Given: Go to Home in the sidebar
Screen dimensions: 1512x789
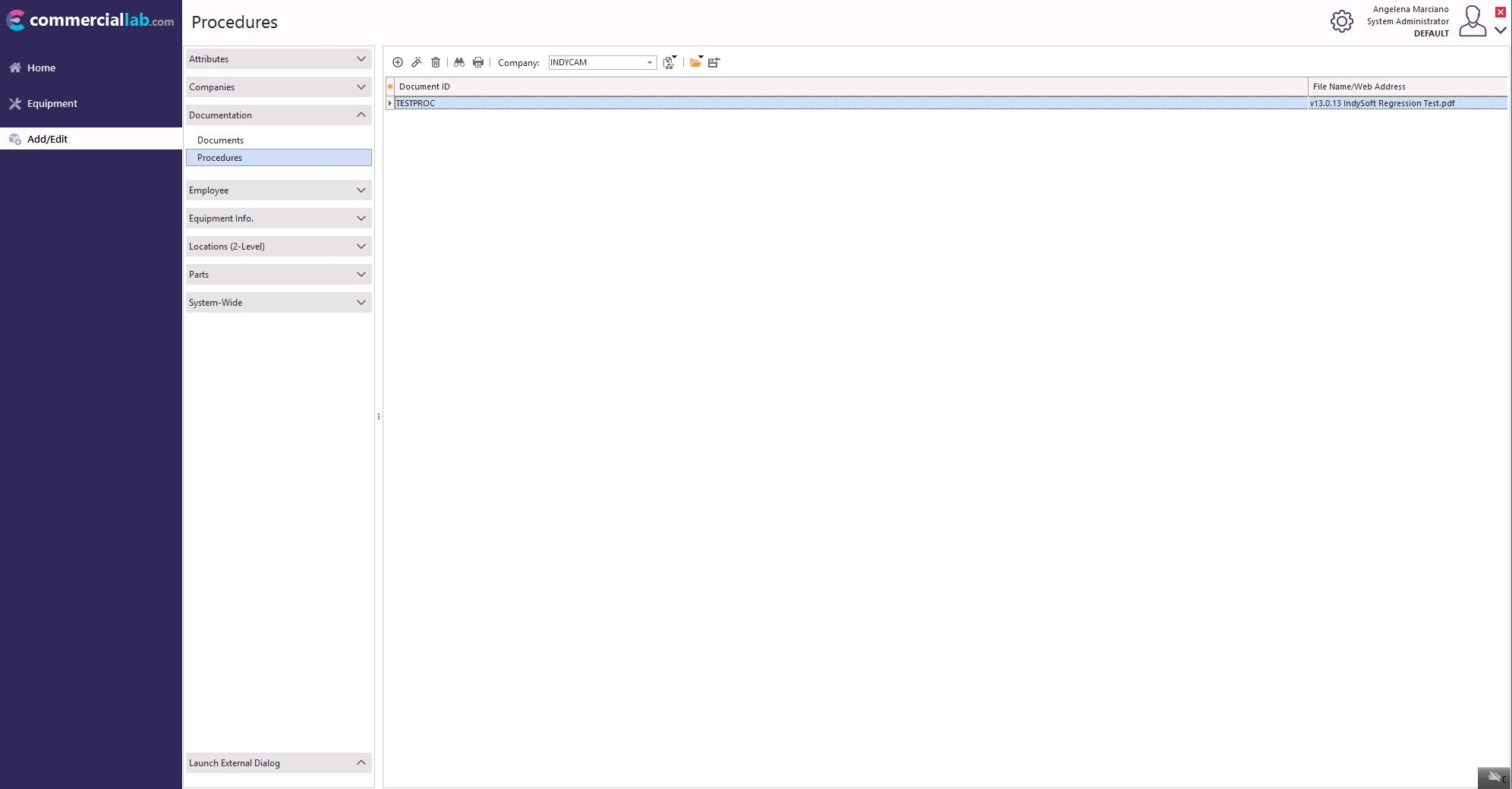Looking at the screenshot, I should (41, 68).
